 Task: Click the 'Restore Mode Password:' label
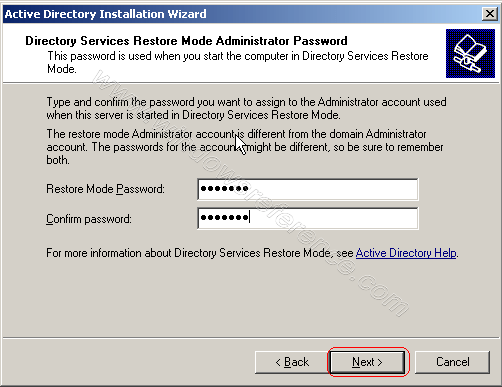click(x=105, y=189)
